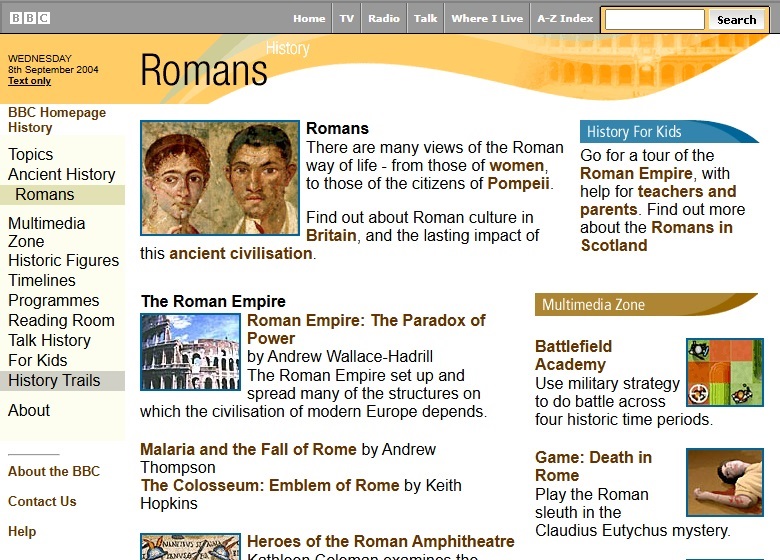This screenshot has width=780, height=560.
Task: Select Where I Live in navigation
Action: click(x=487, y=19)
